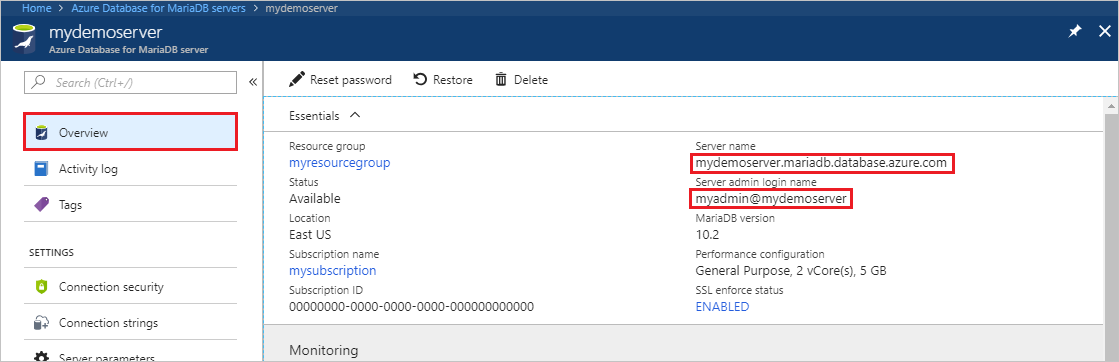This screenshot has height=362, width=1119.
Task: Open Tags in the sidebar
Action: (x=131, y=204)
